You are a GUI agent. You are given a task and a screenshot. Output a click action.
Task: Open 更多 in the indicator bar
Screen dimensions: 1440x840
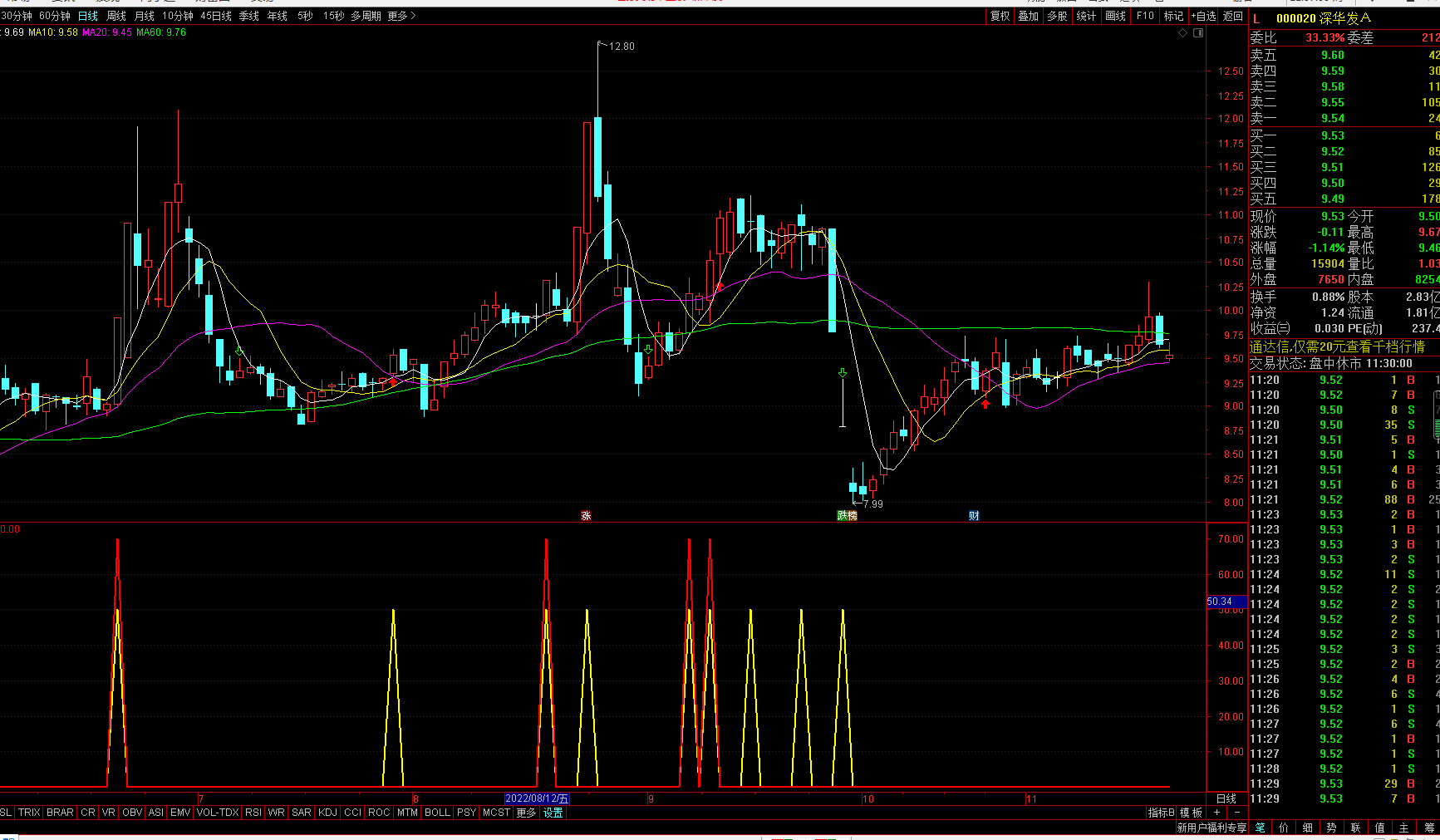coord(526,813)
